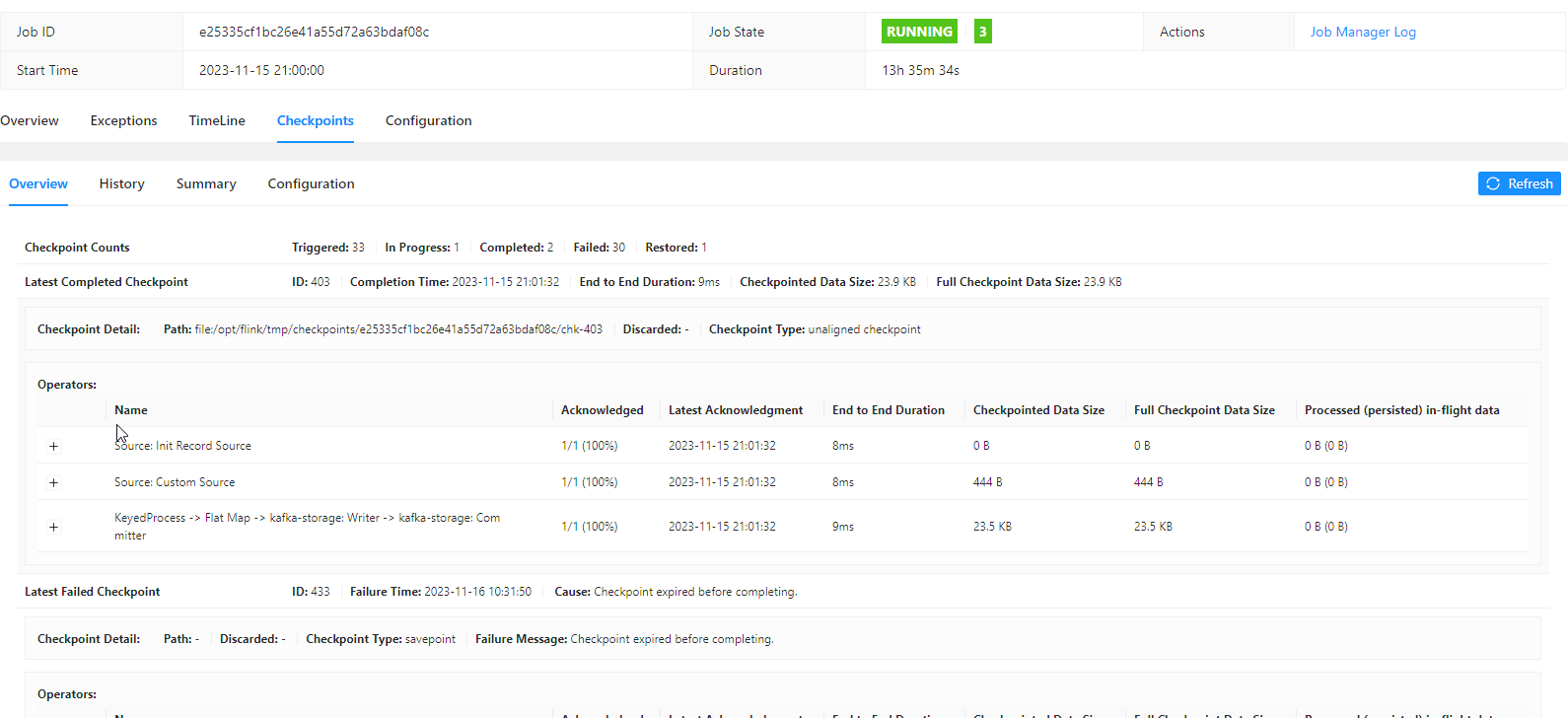Click the Checkpointed Data Size column header
This screenshot has height=718, width=1568.
1038,410
